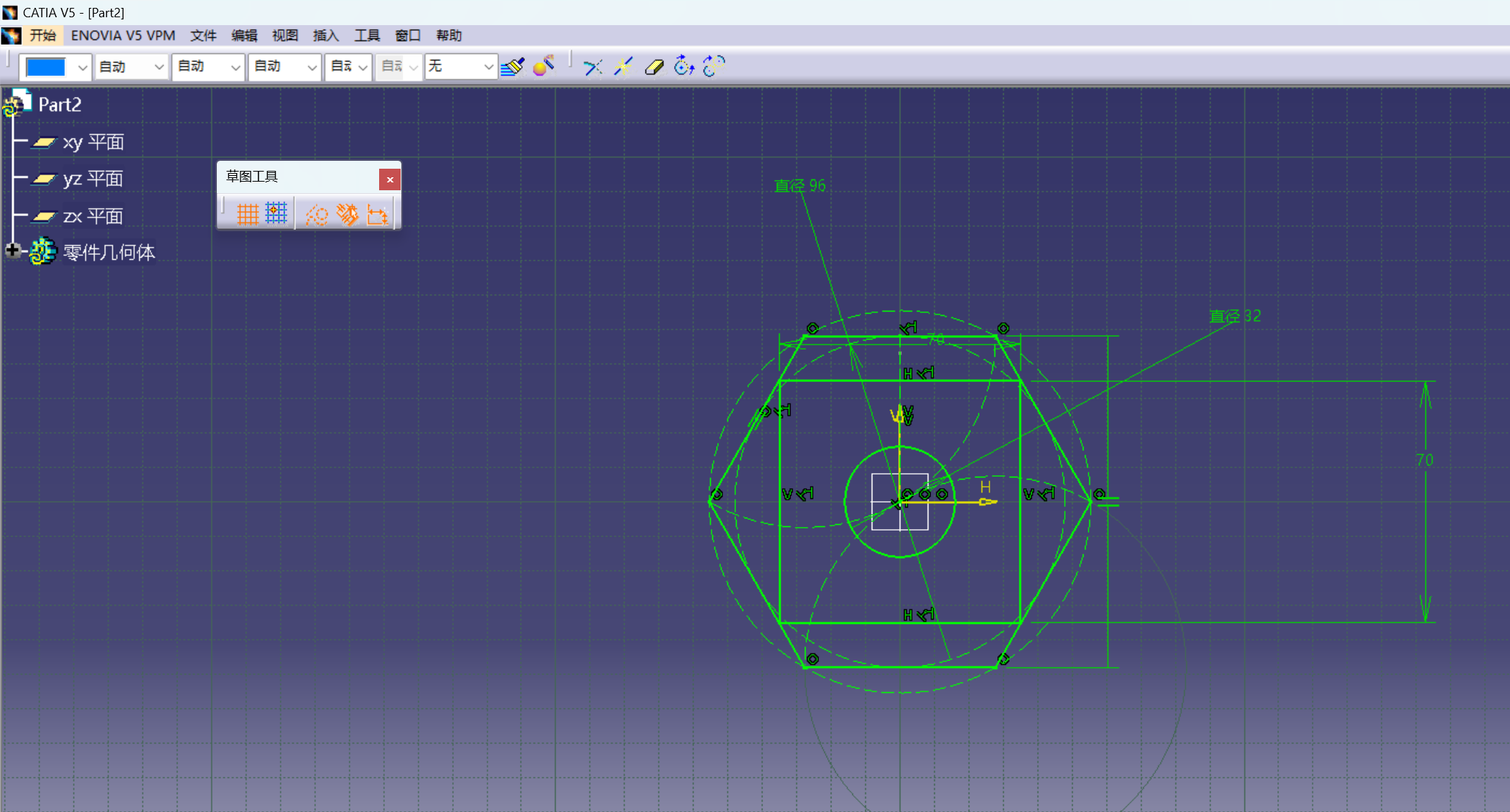
Task: Open the material wizard sphere icon
Action: coord(544,67)
